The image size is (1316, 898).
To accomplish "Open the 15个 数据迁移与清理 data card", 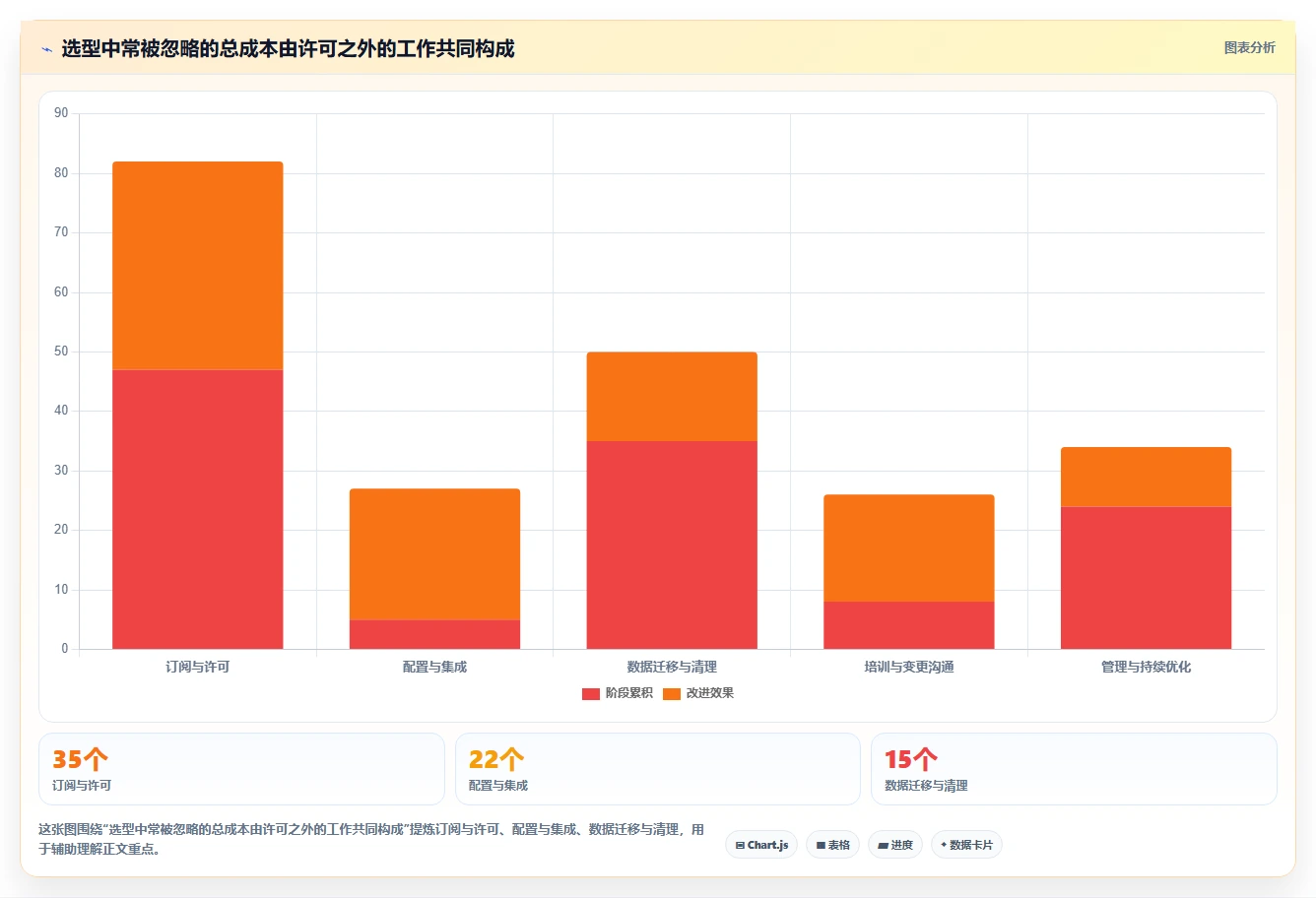I will point(1074,769).
